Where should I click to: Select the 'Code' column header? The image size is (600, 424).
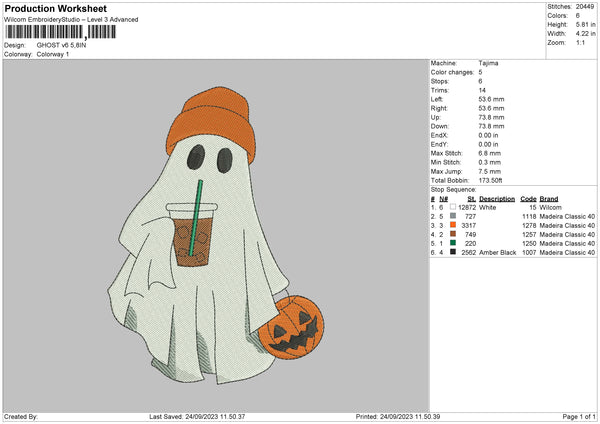point(528,199)
